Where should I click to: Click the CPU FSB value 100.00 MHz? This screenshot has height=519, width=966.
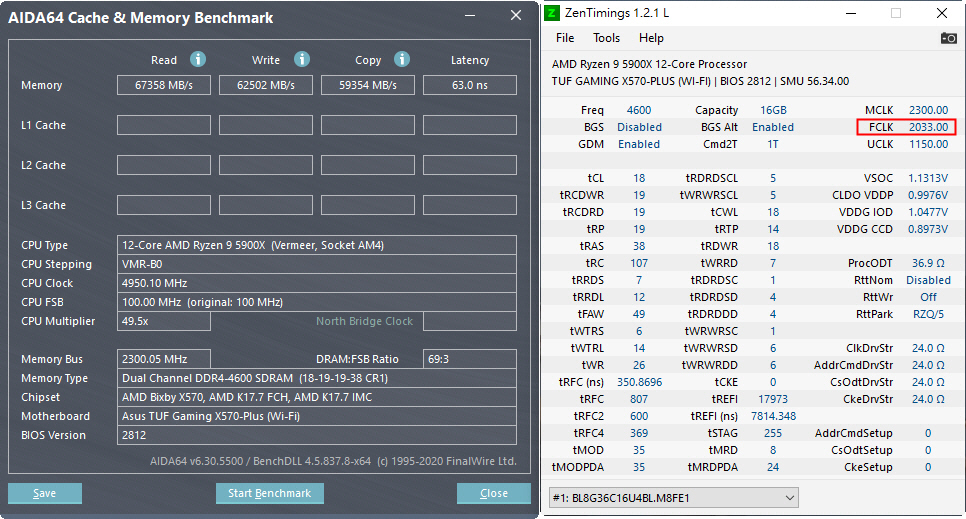point(317,302)
